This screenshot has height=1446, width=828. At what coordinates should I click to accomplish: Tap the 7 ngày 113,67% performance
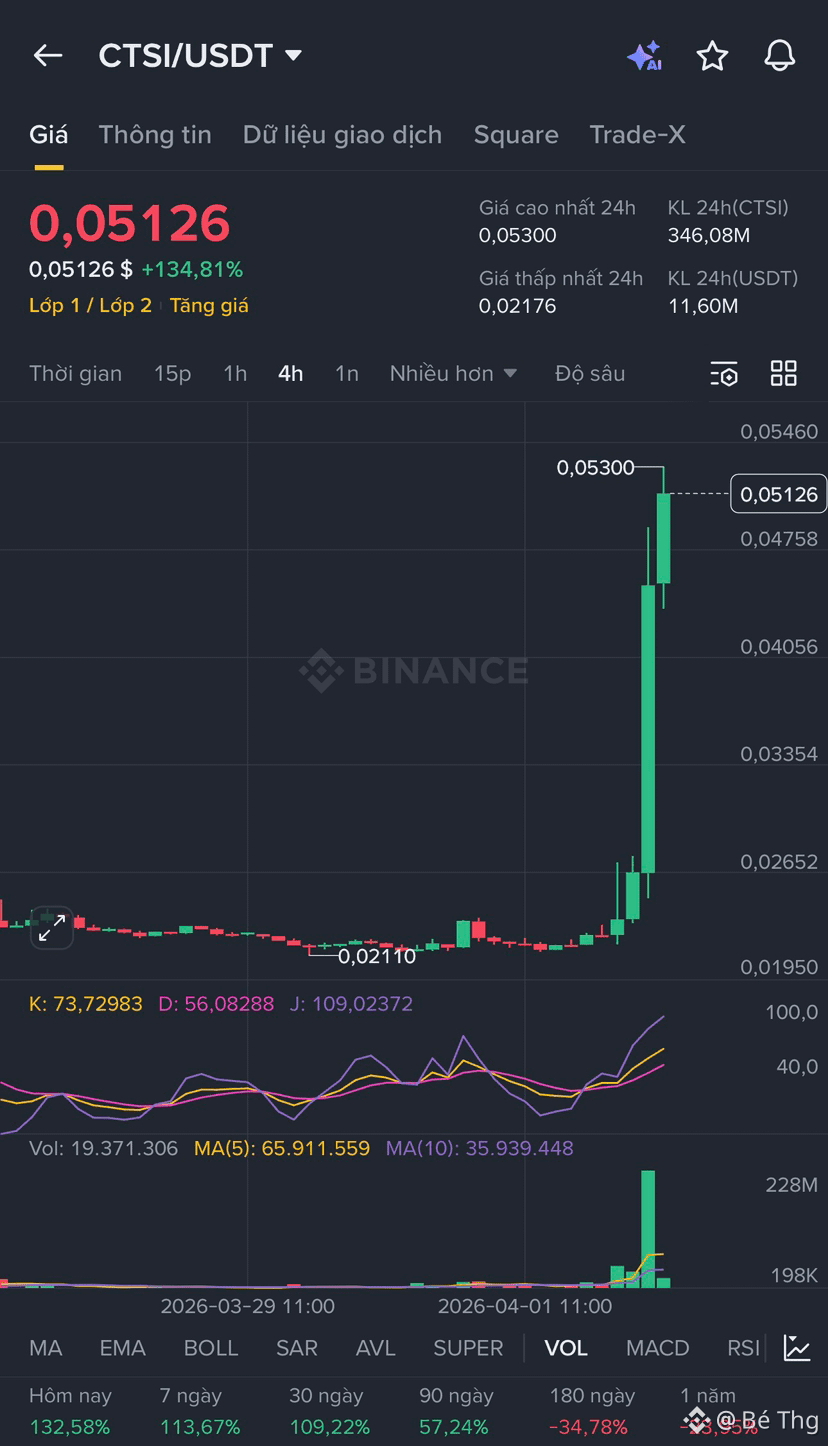[200, 1411]
